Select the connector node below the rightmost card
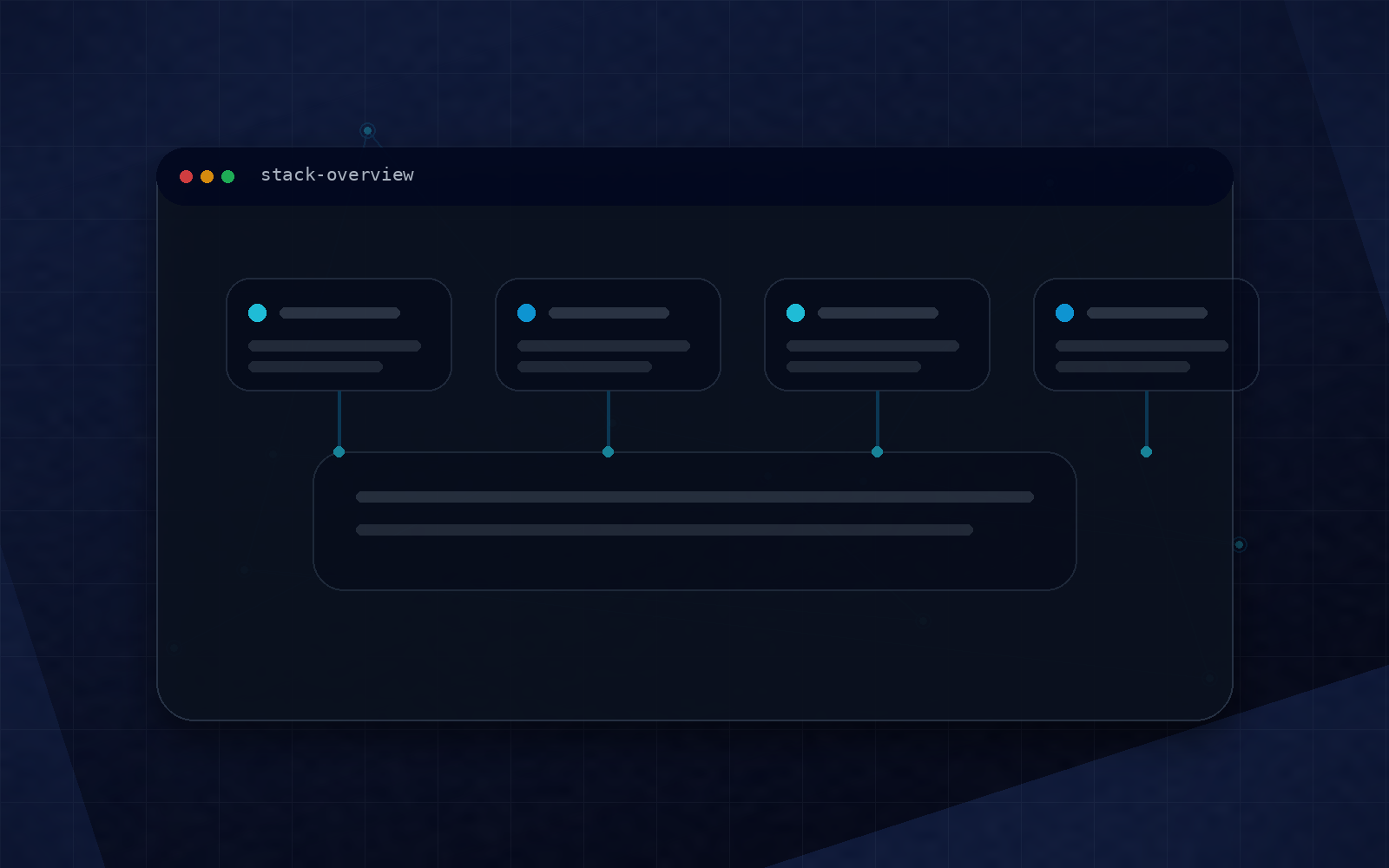Image resolution: width=1389 pixels, height=868 pixels. click(x=1146, y=451)
